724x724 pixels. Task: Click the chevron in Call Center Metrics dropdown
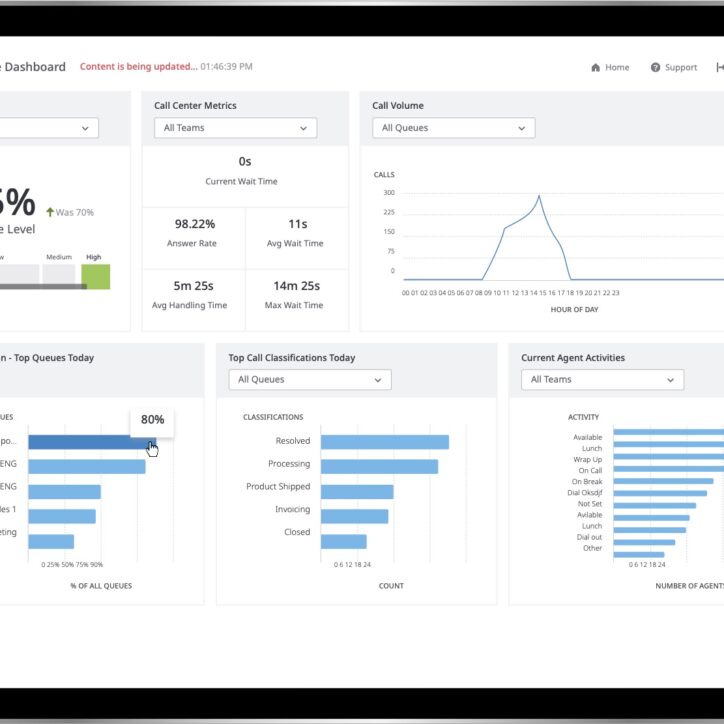303,128
